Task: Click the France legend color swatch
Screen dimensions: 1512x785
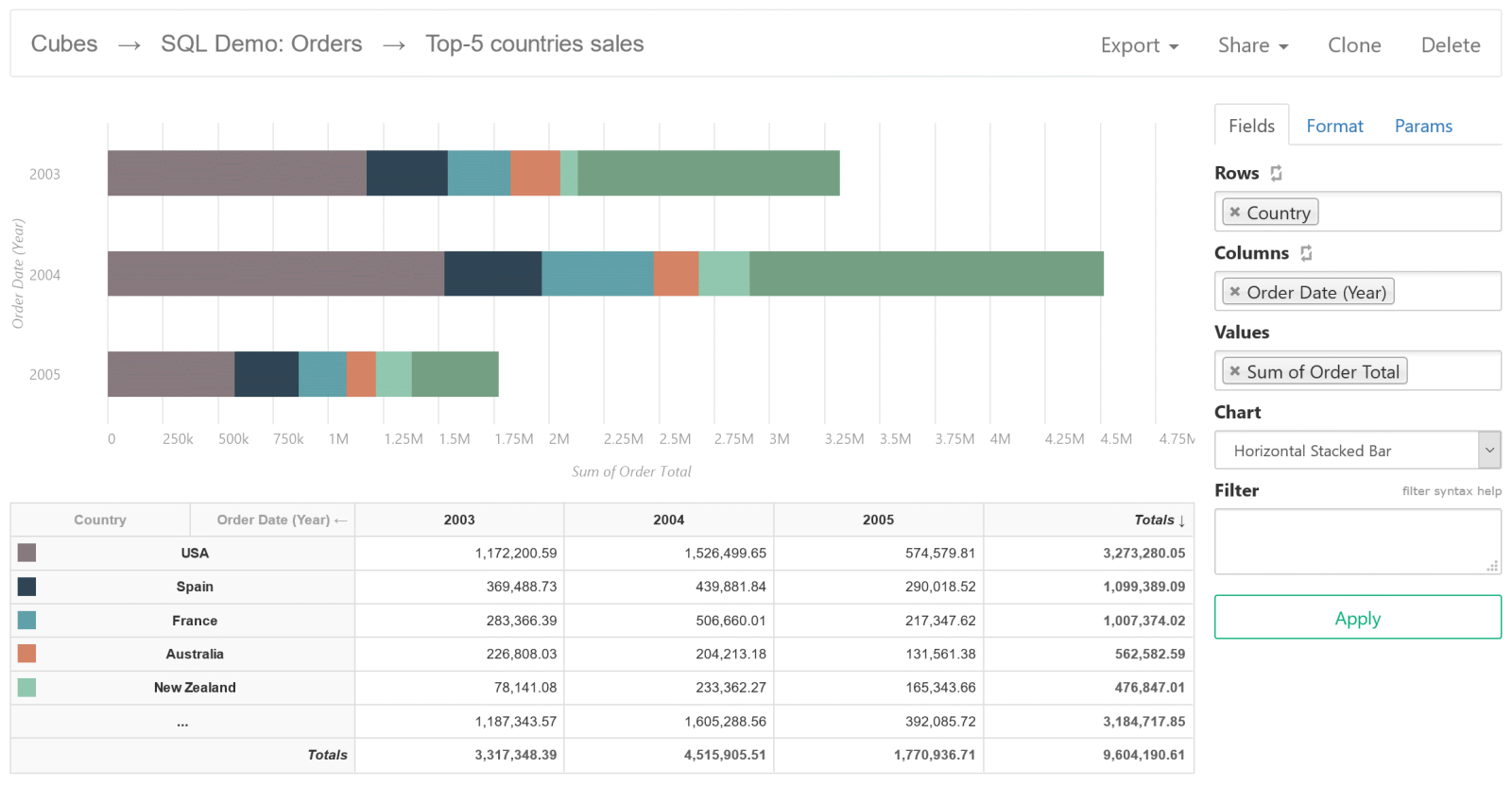Action: coord(26,621)
